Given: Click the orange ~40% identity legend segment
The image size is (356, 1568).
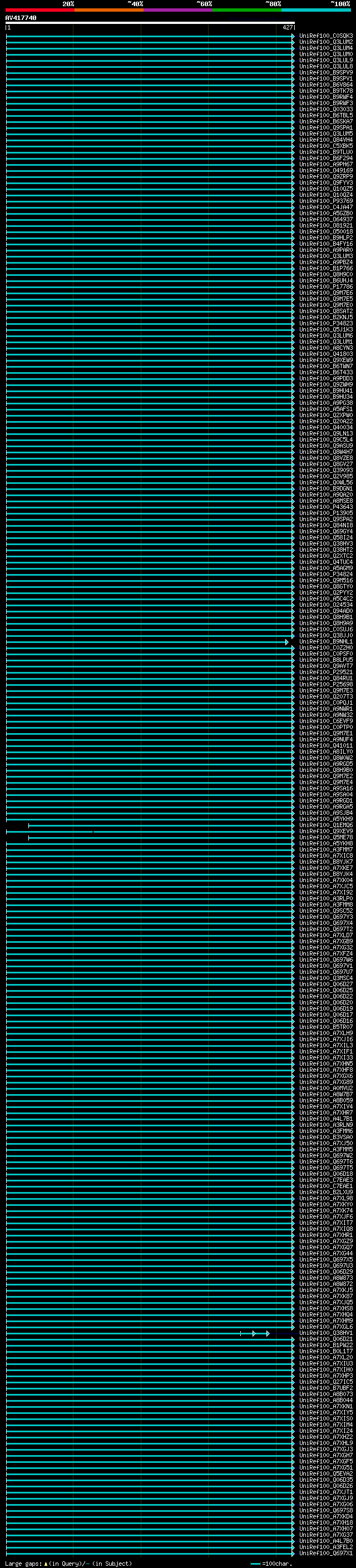Looking at the screenshot, I should tap(109, 10).
